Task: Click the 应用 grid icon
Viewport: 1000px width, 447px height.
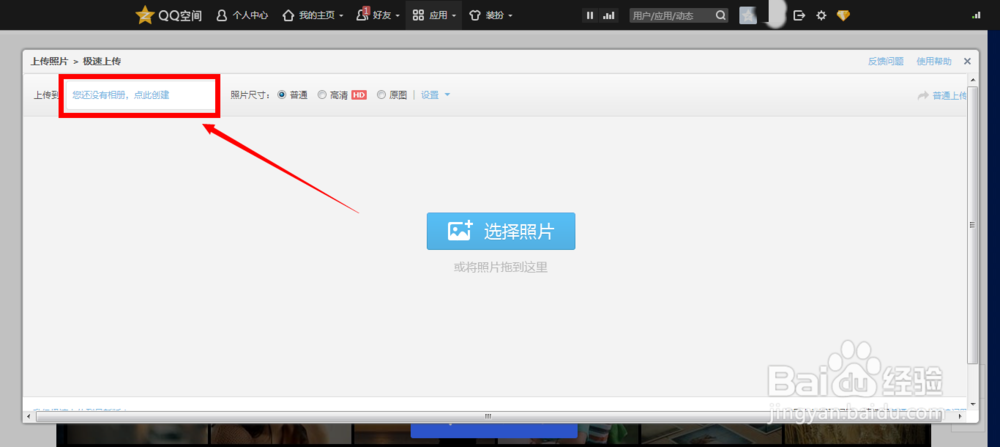Action: point(418,15)
